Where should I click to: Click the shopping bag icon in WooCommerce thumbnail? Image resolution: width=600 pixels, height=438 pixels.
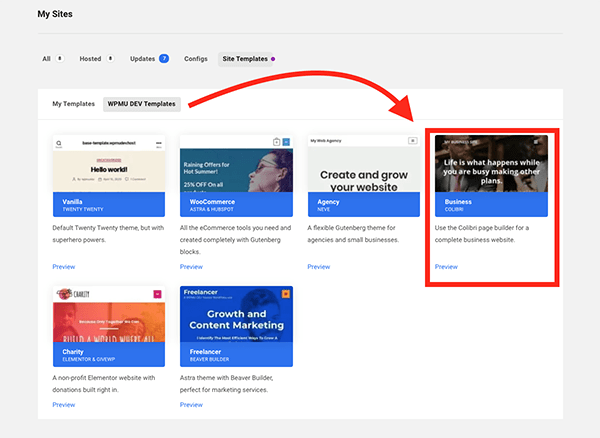pyautogui.click(x=276, y=142)
